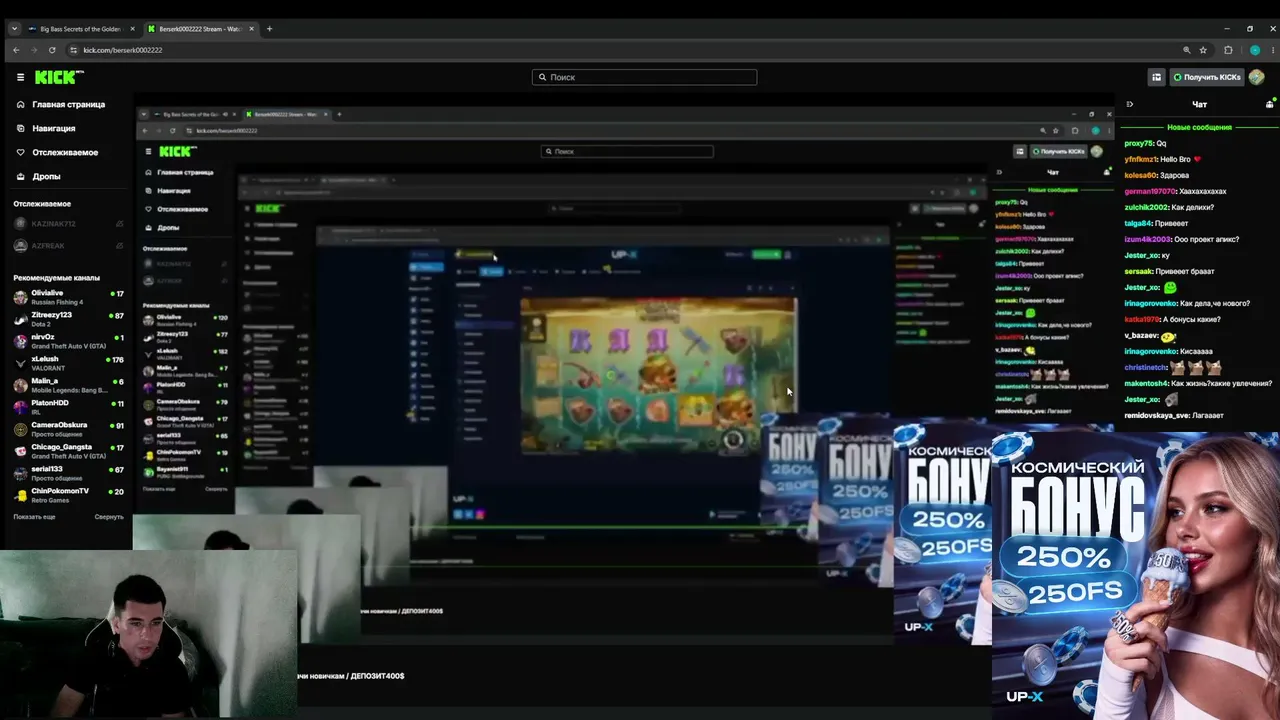Click chat username katka1970
Screen dimensions: 1280x720
coord(1141,319)
